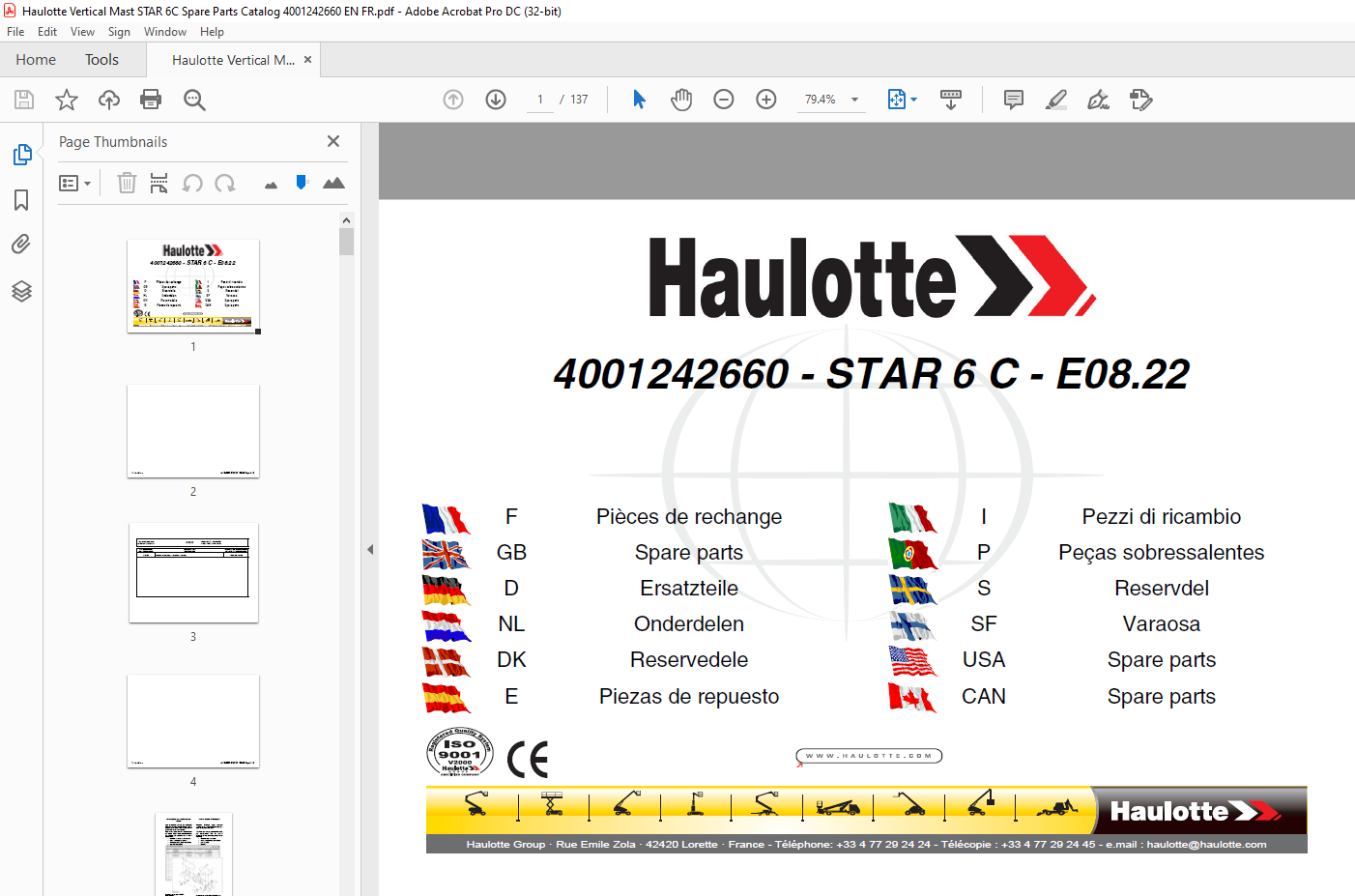The height and width of the screenshot is (896, 1355).
Task: Open the Attachments paperclip panel
Action: 21,245
